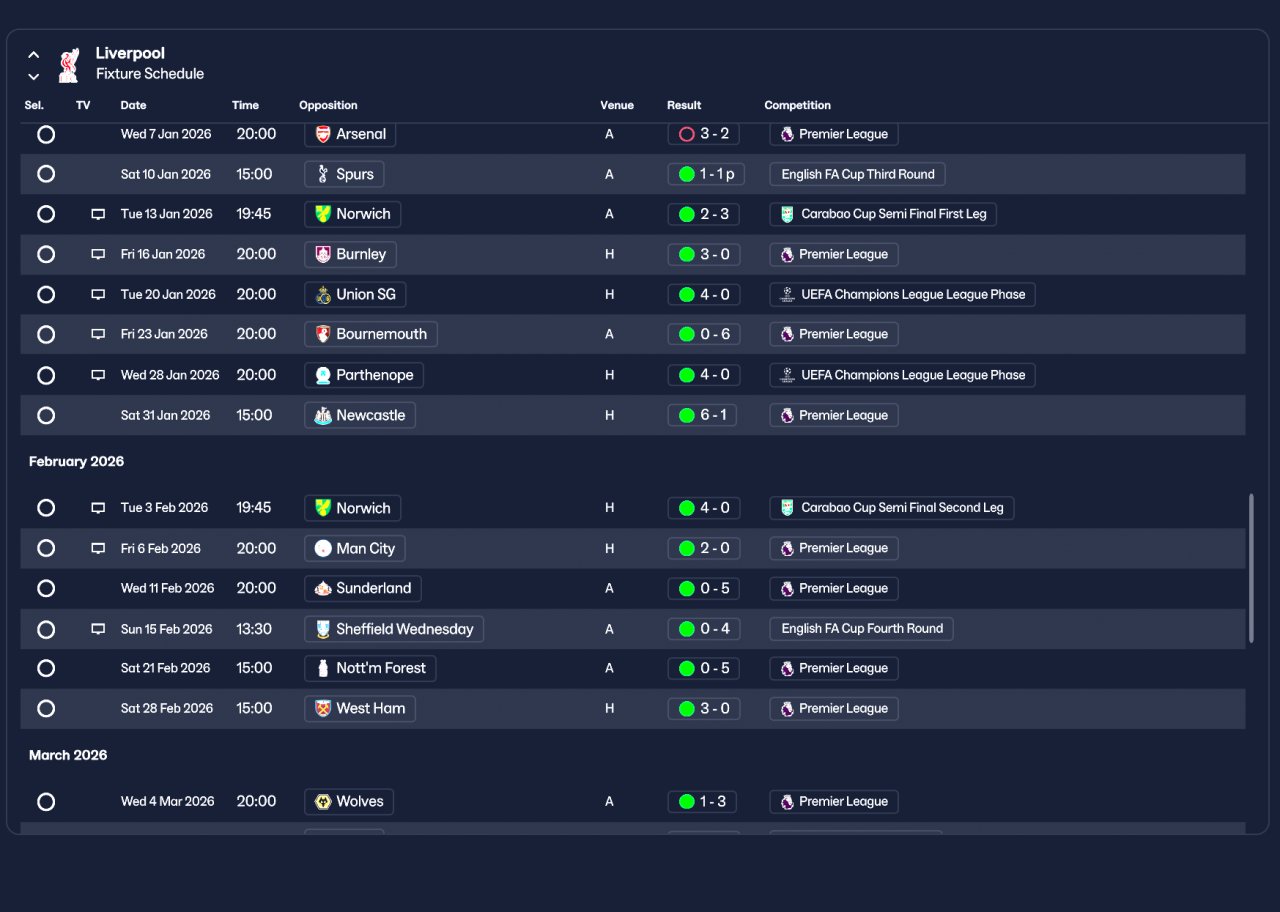This screenshot has width=1280, height=912.
Task: Sort by the Time column header
Action: (x=245, y=105)
